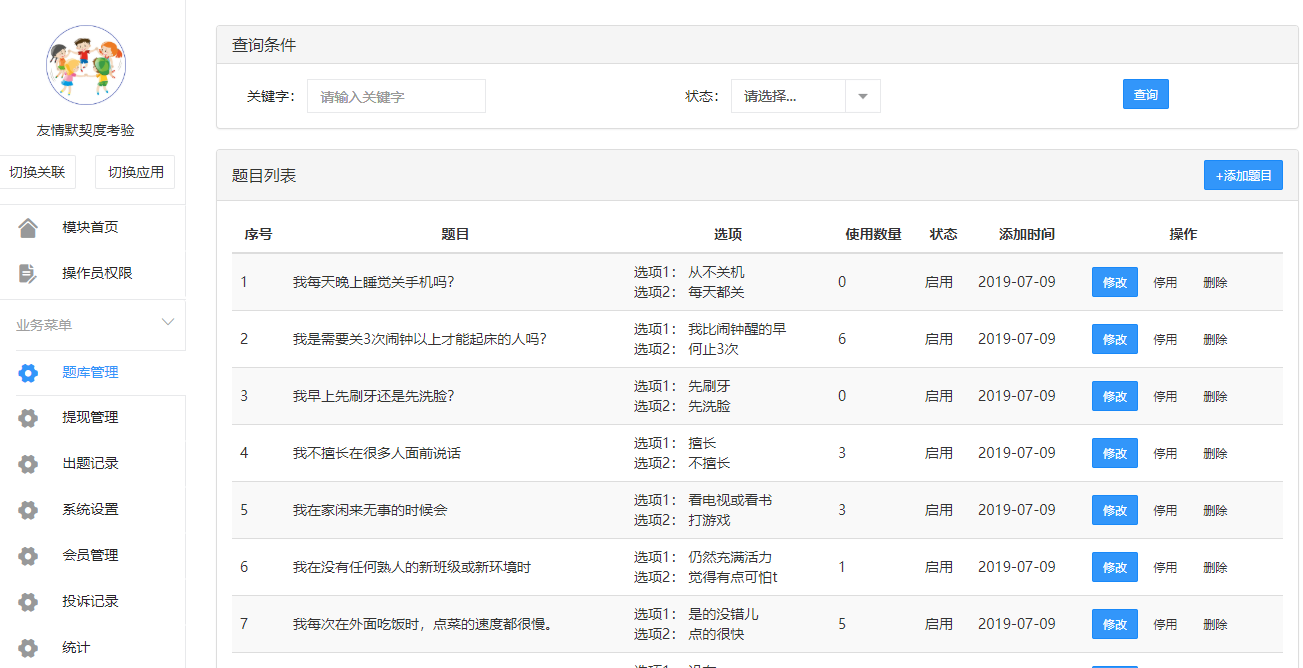Disable question 1 using its 停用 link
The height and width of the screenshot is (668, 1303).
point(1165,283)
